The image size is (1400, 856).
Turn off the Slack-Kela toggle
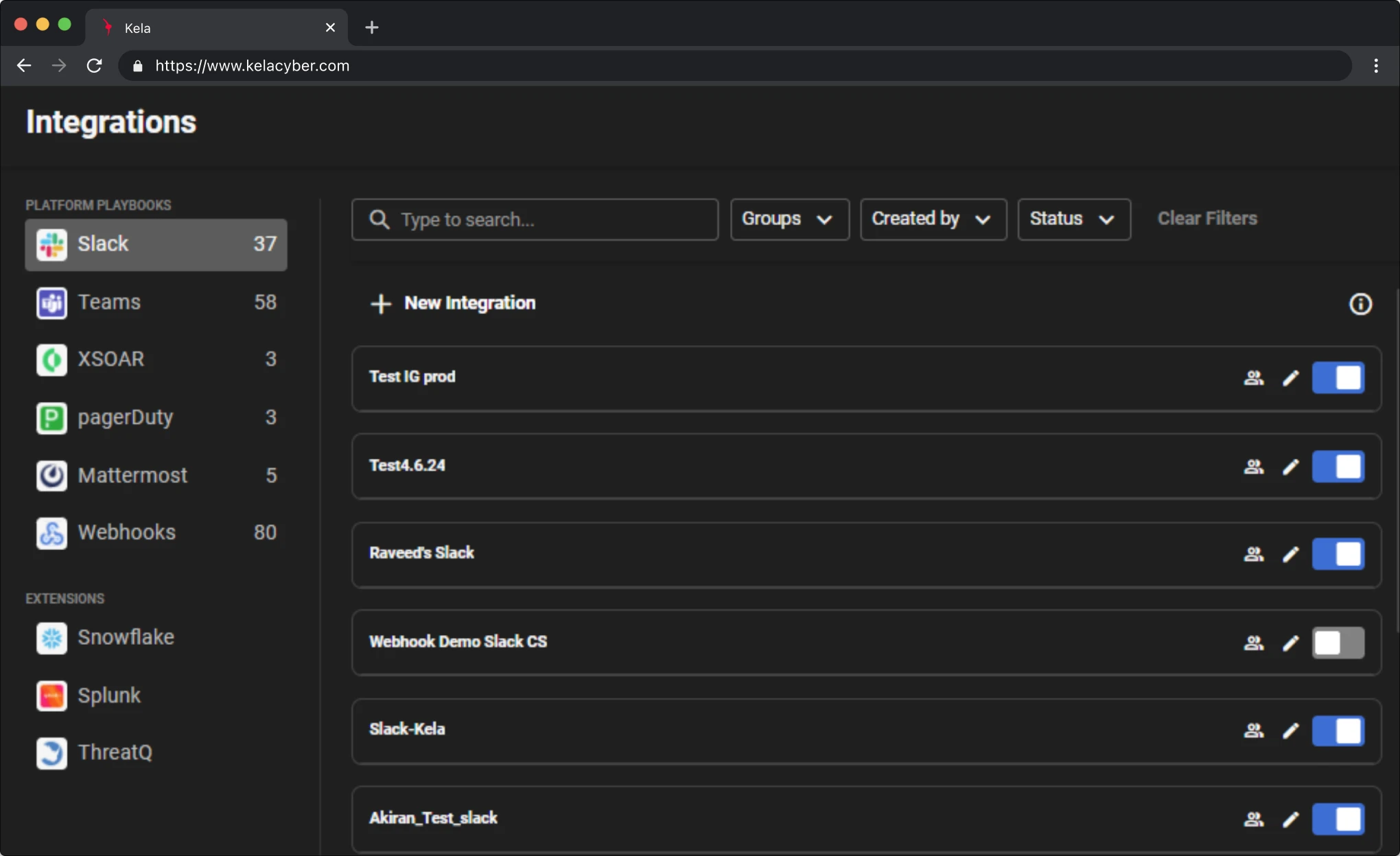[x=1338, y=731]
